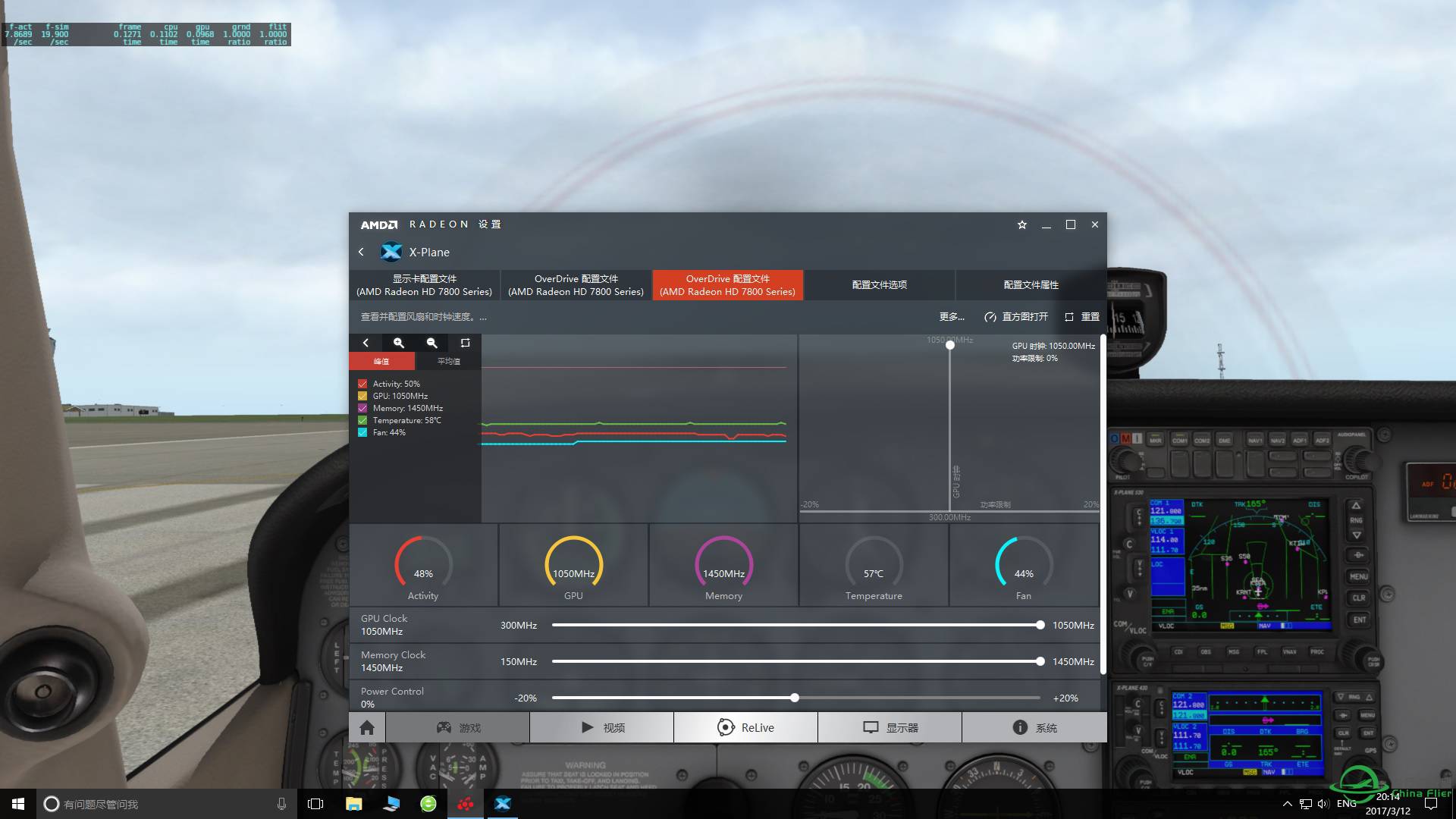
Task: Open Task View on the taskbar
Action: point(315,804)
